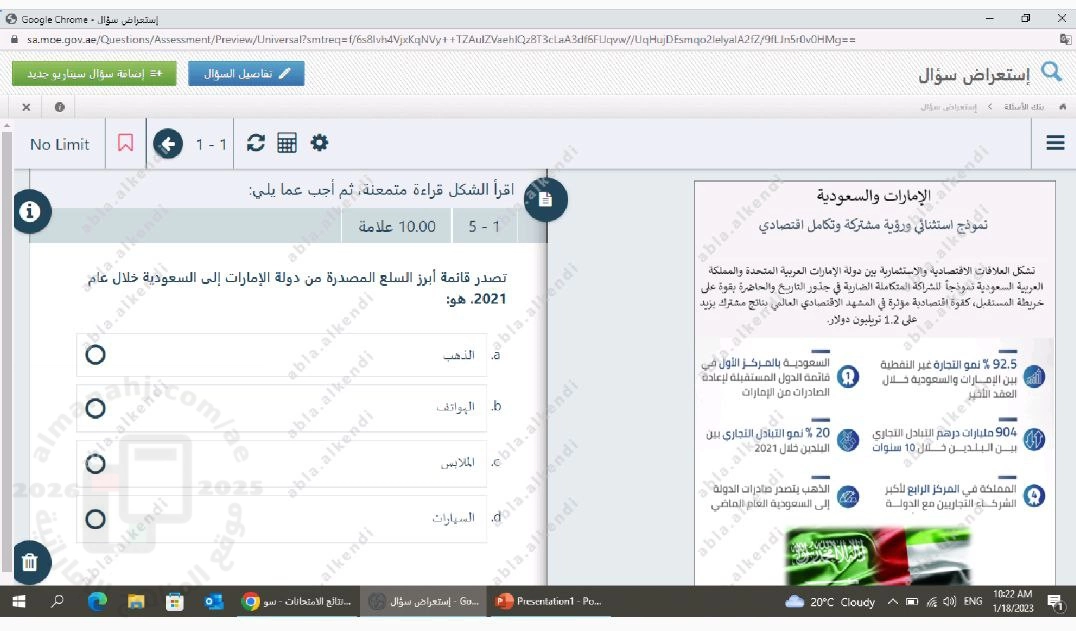
Task: Click the green إضافة سؤال سيناريو جديد button
Action: coord(94,73)
